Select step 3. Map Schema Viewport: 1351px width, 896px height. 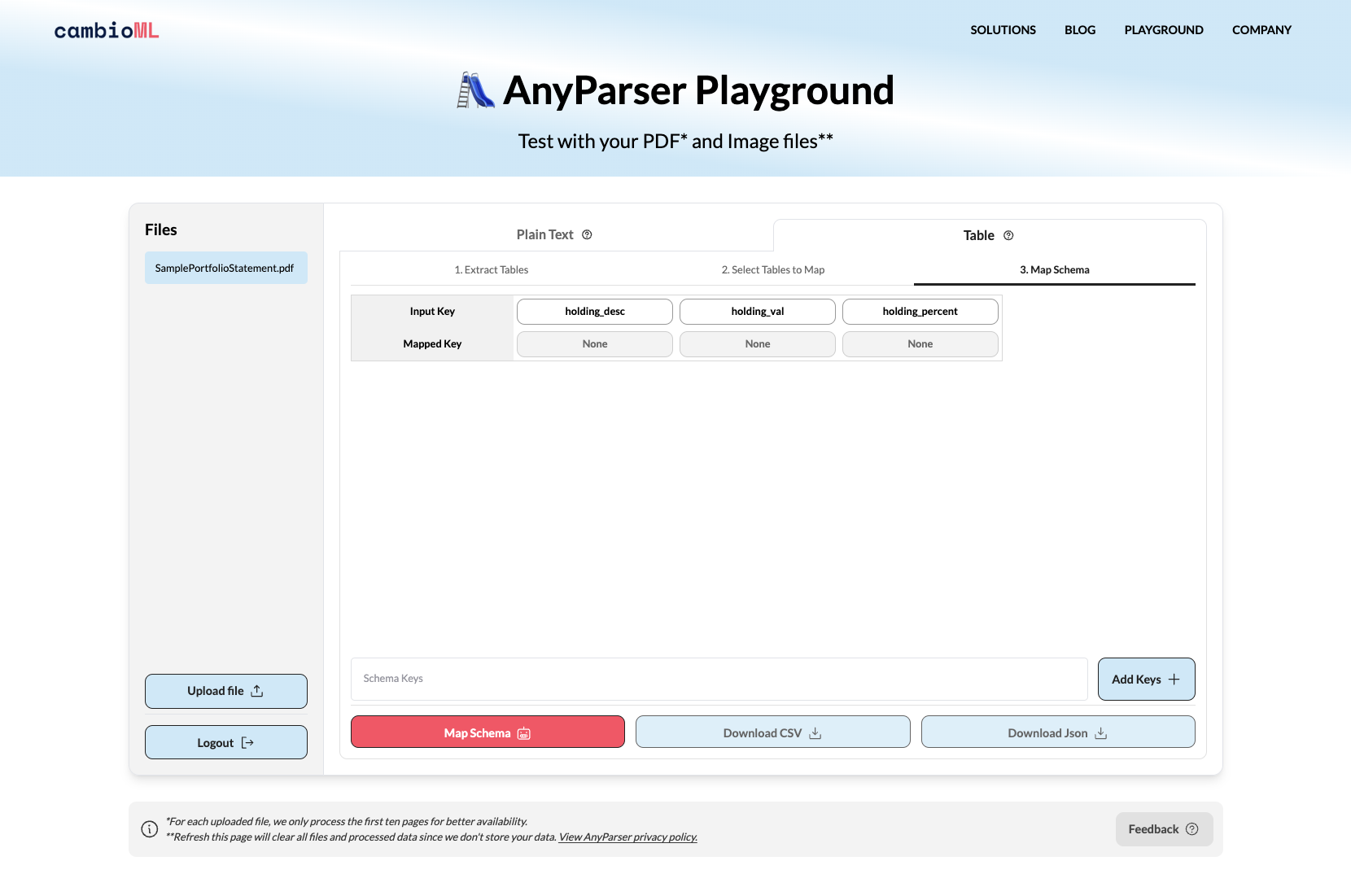coord(1055,270)
